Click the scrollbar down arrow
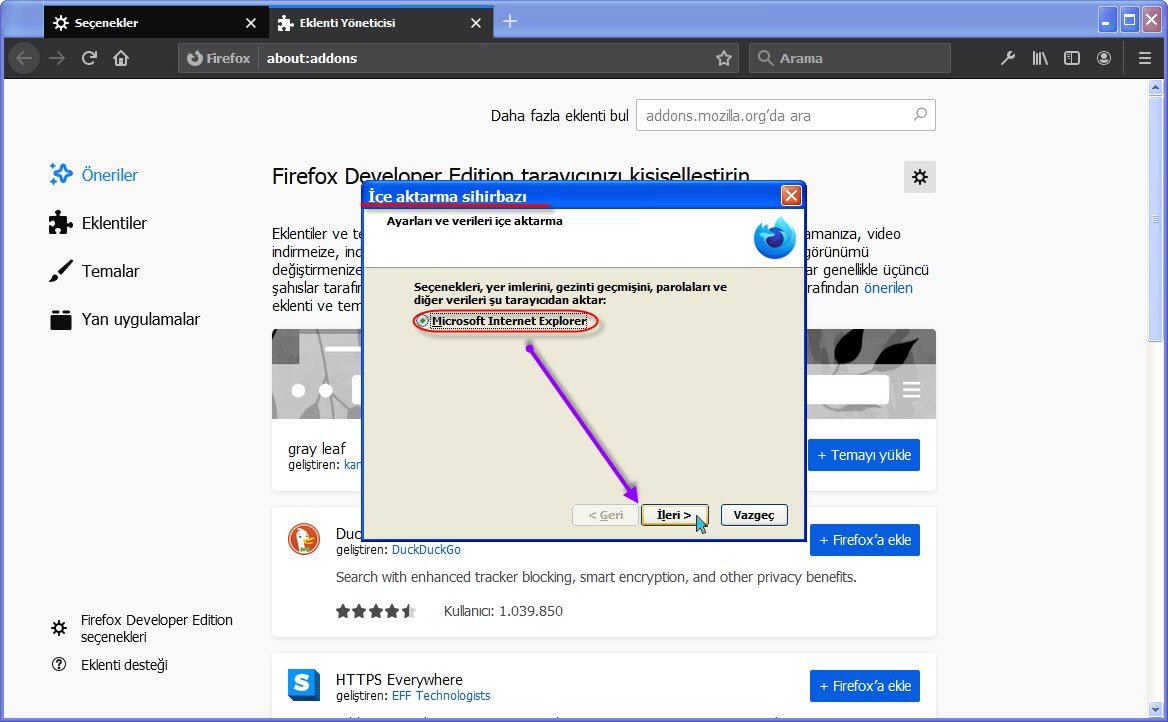Viewport: 1168px width, 722px height. coord(1155,709)
